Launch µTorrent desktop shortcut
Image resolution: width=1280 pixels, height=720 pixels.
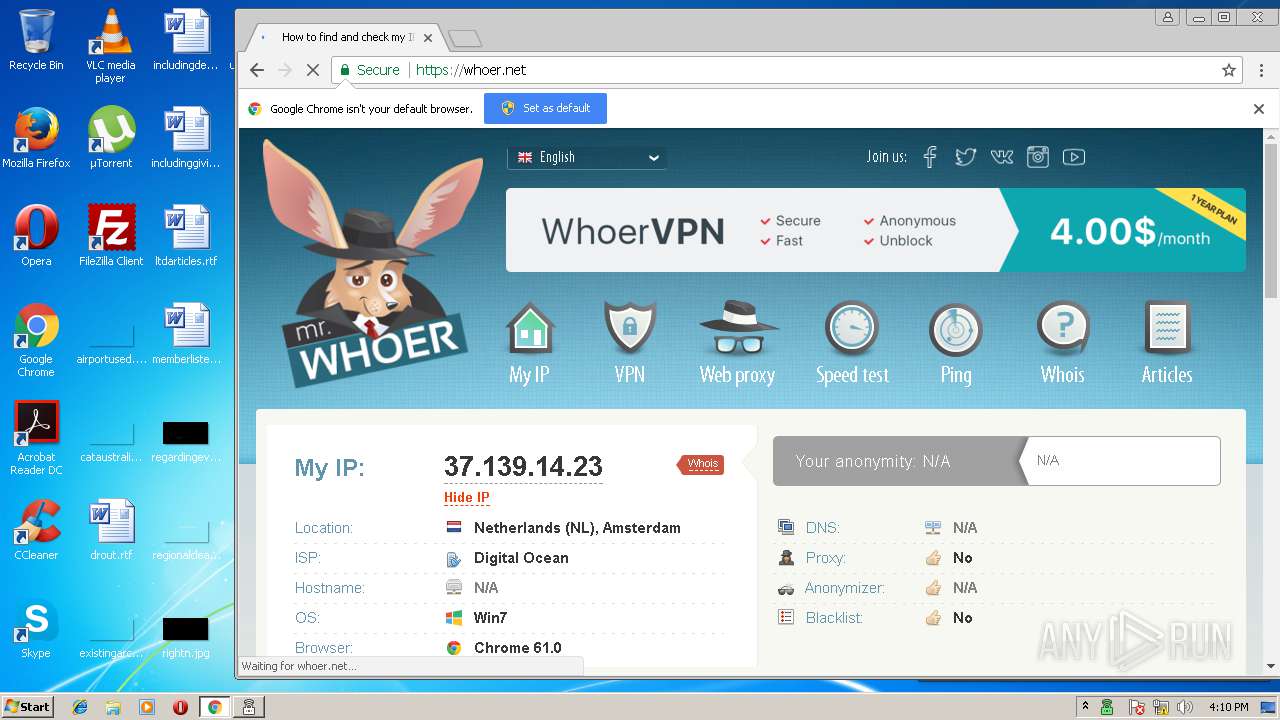click(x=110, y=137)
